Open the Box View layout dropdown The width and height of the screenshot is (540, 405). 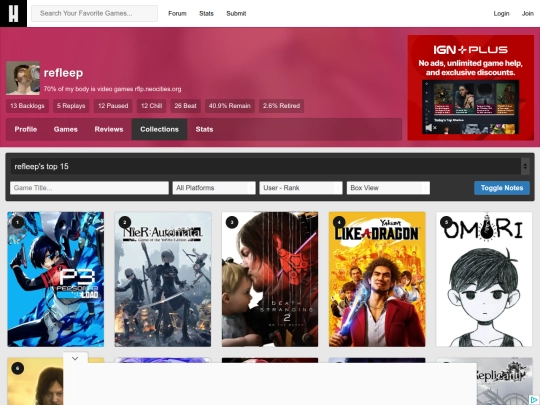388,188
